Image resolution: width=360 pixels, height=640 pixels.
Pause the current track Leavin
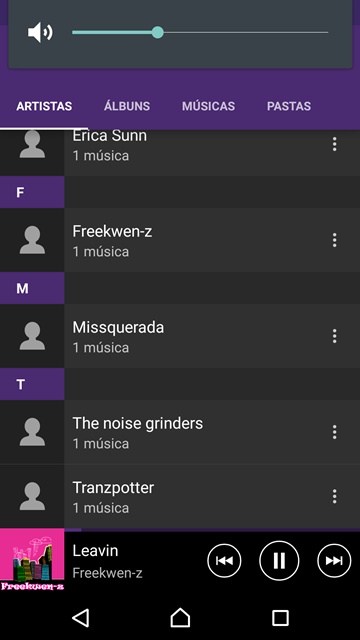[x=279, y=560]
